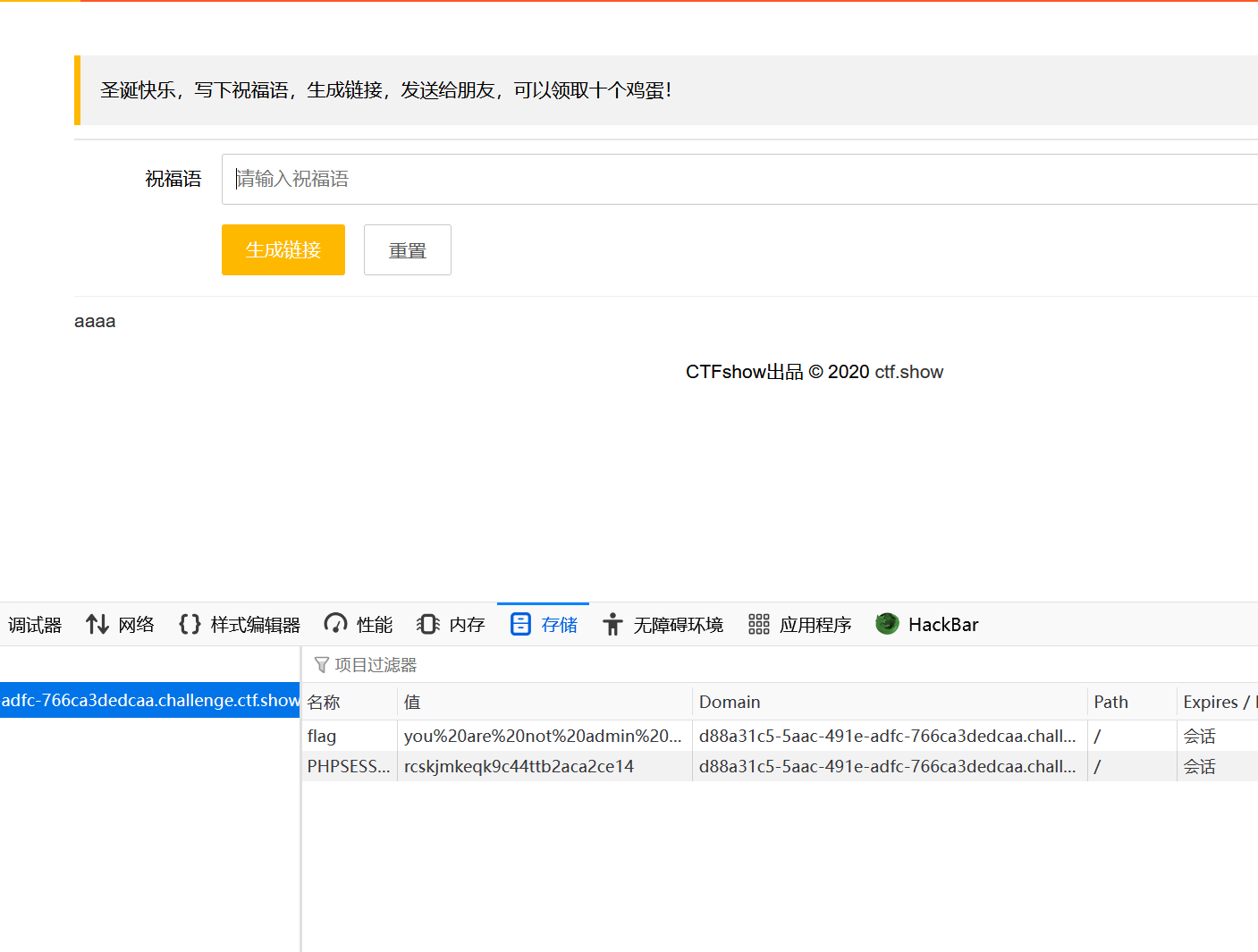
Task: Sort by the 名称 column header
Action: coord(349,702)
